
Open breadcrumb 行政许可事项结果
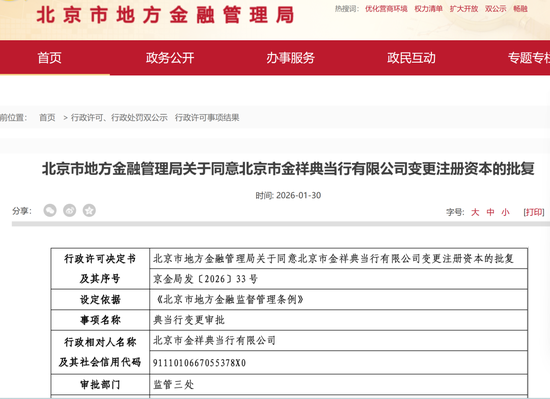click(207, 117)
